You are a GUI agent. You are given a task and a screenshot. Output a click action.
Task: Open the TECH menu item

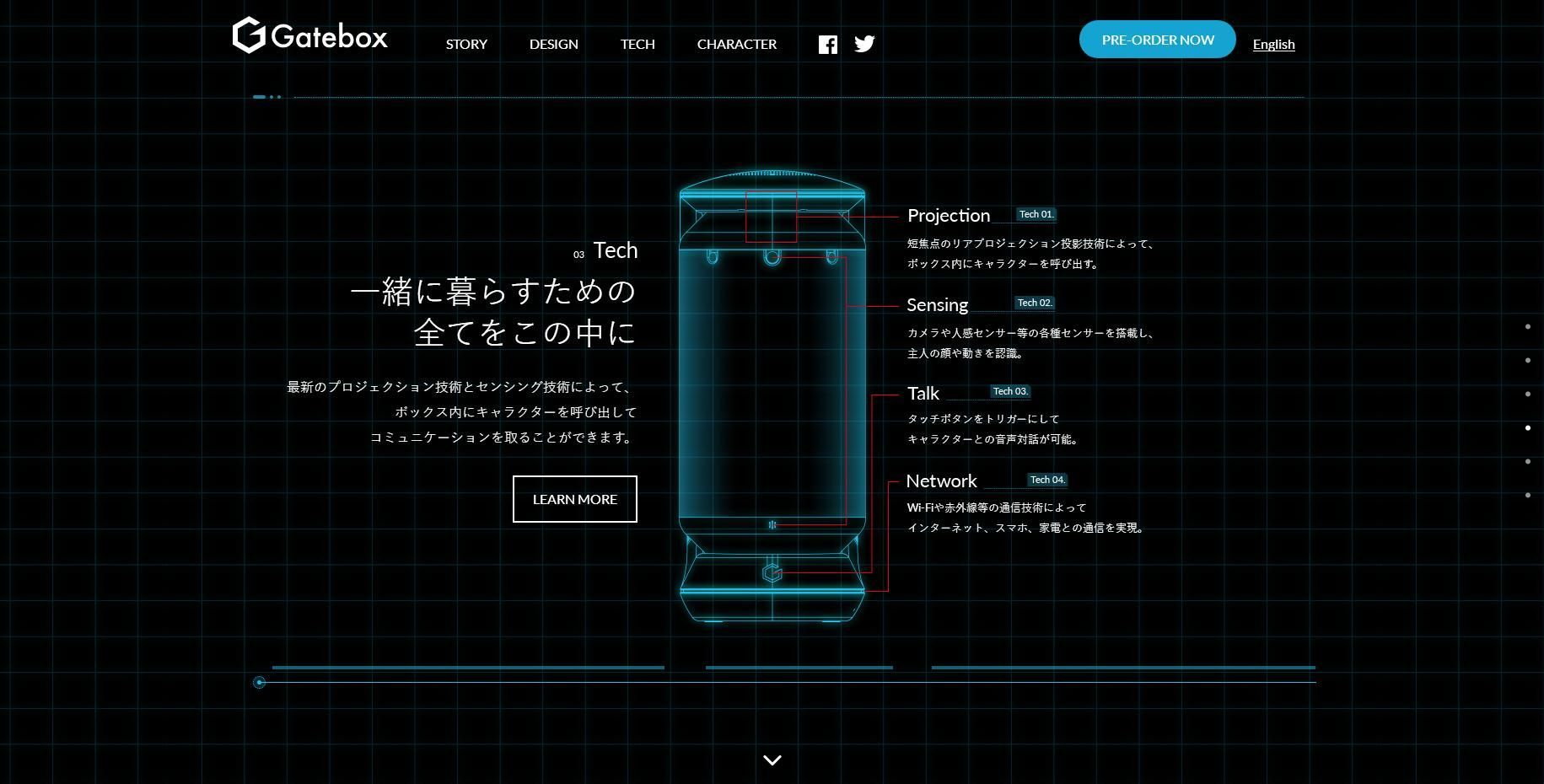click(x=638, y=44)
